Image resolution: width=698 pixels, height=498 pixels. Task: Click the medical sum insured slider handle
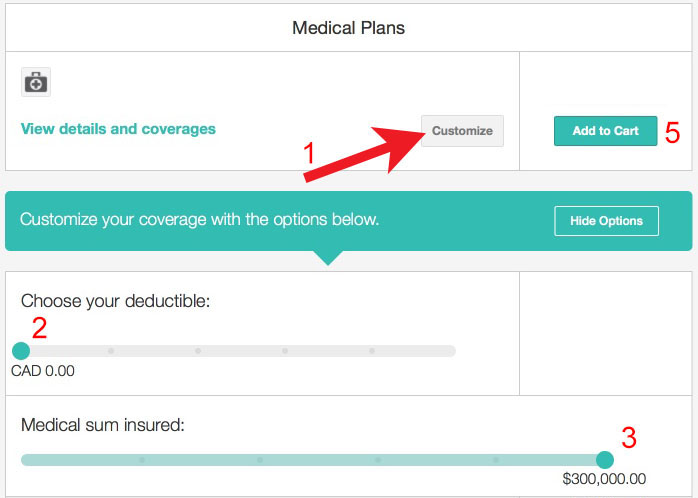click(x=605, y=460)
